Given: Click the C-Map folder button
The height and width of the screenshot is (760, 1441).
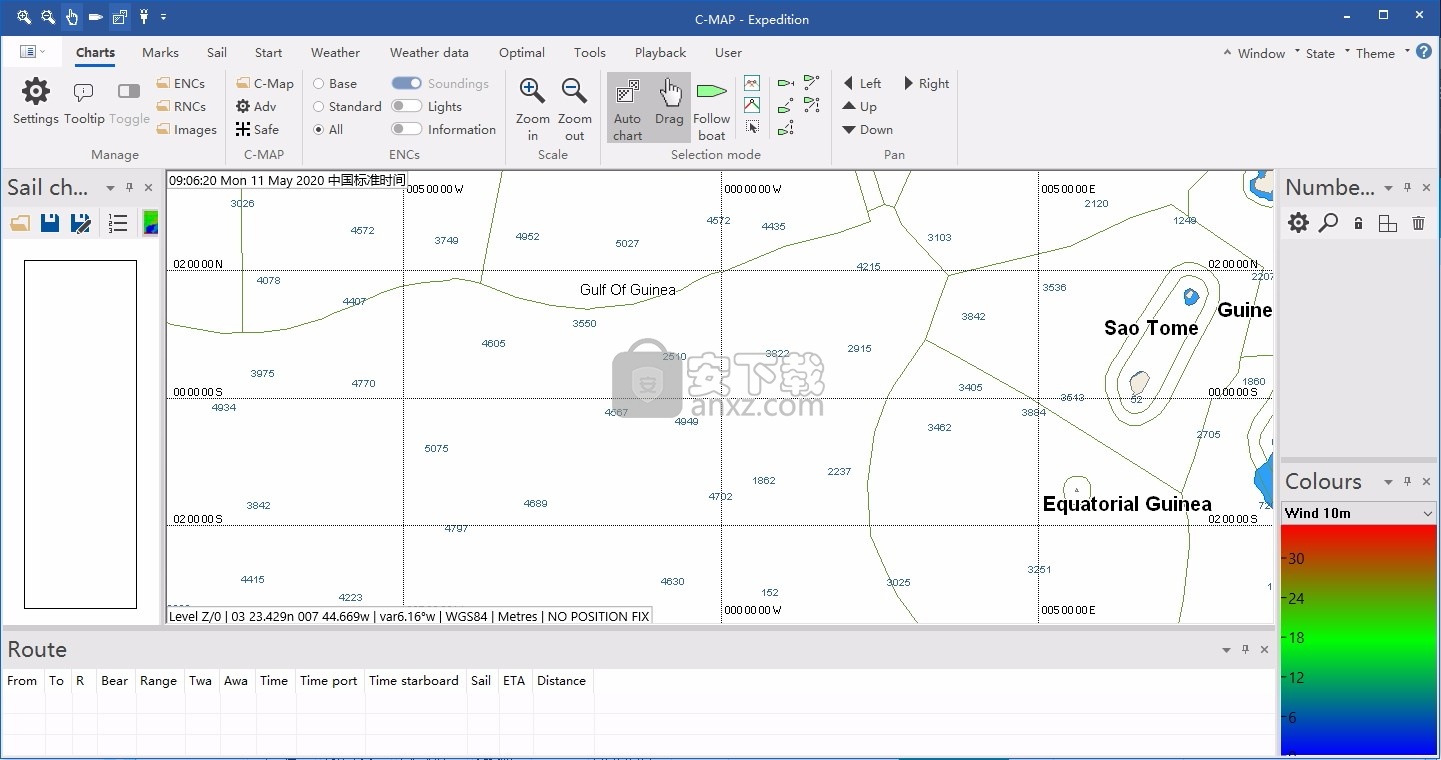Looking at the screenshot, I should 265,84.
